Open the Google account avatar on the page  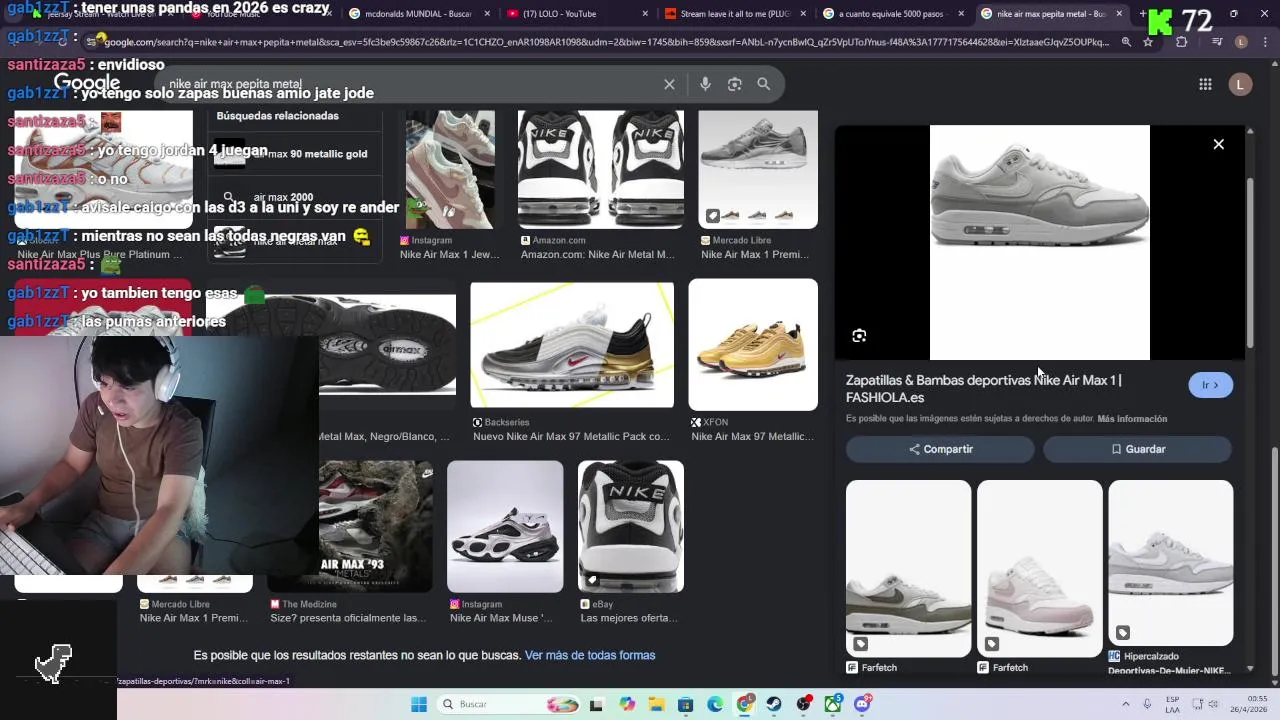coord(1240,84)
